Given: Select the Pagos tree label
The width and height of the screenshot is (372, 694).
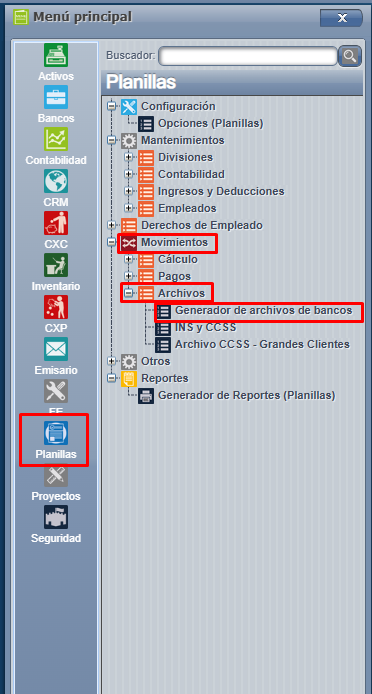Looking at the screenshot, I should pos(174,276).
